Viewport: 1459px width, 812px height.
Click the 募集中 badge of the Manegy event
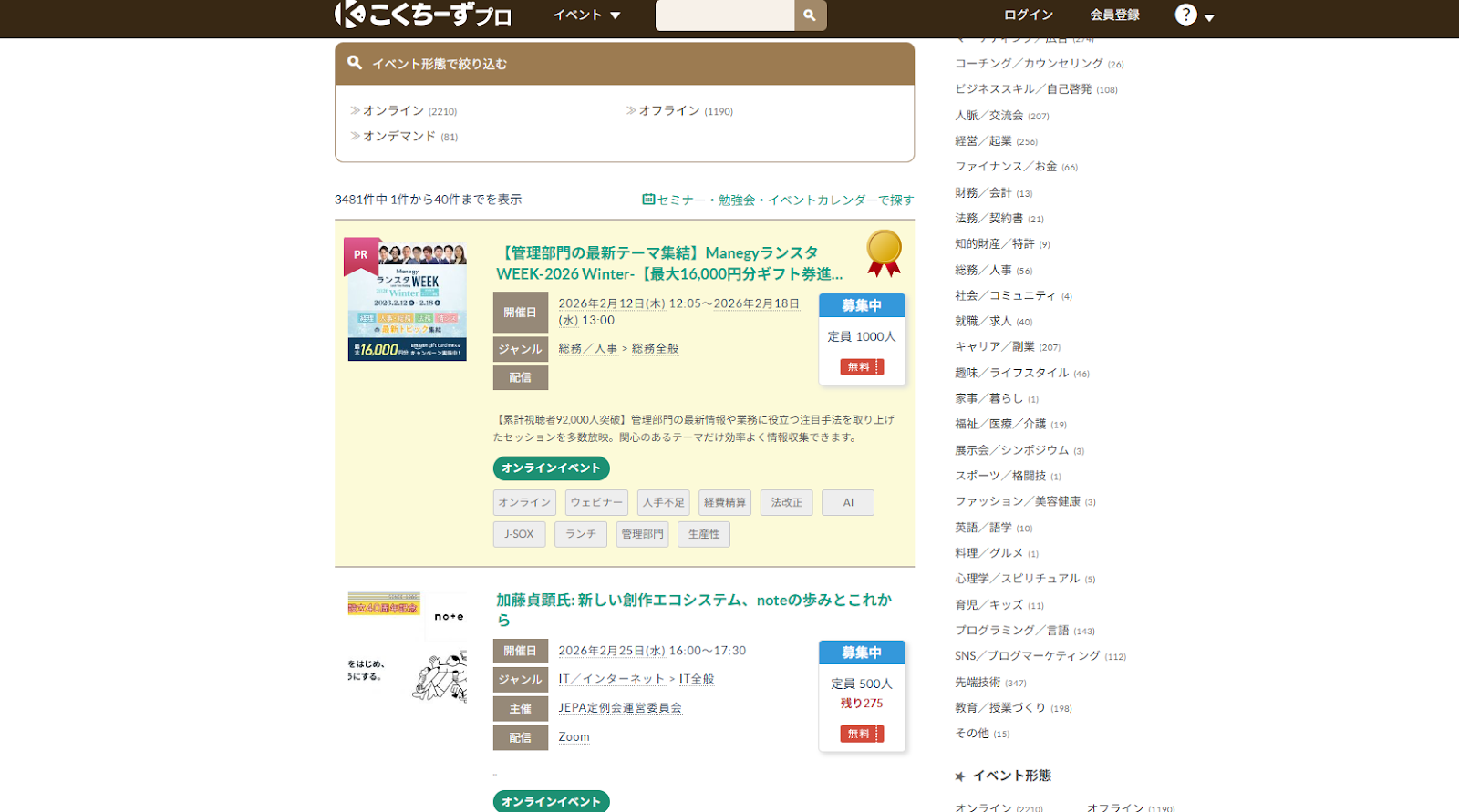pyautogui.click(x=862, y=305)
